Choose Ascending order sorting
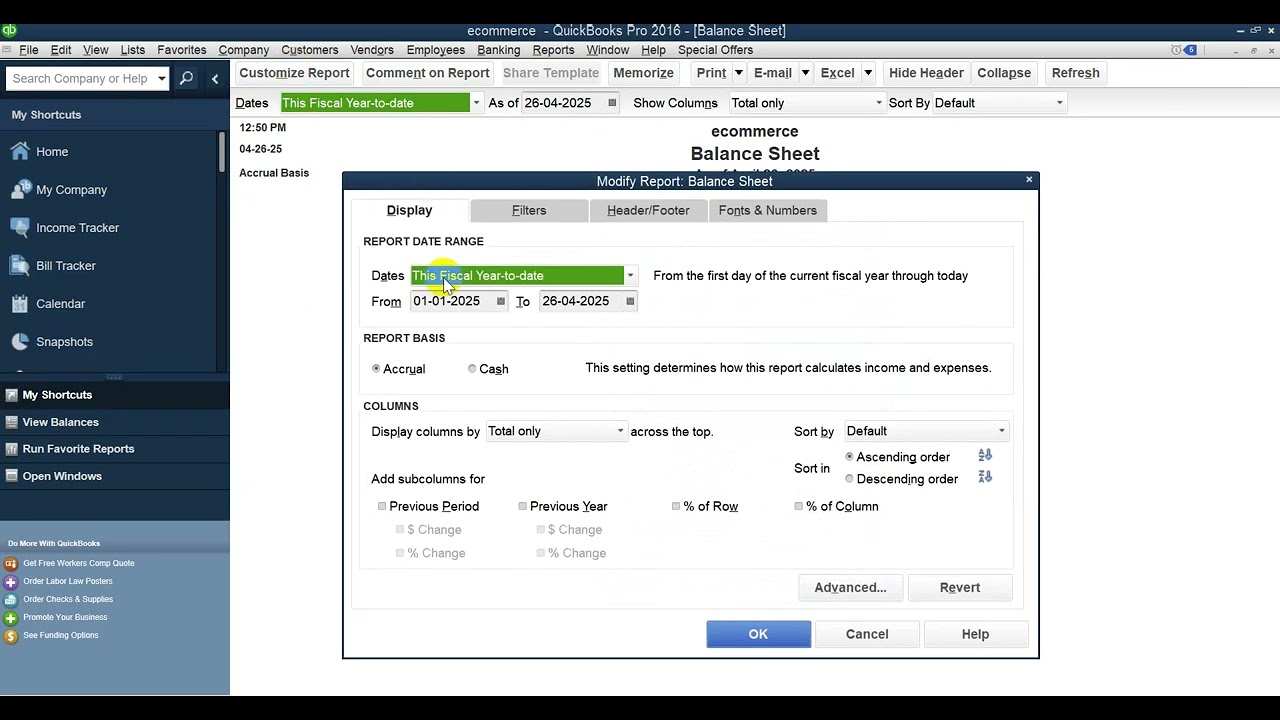 850,457
